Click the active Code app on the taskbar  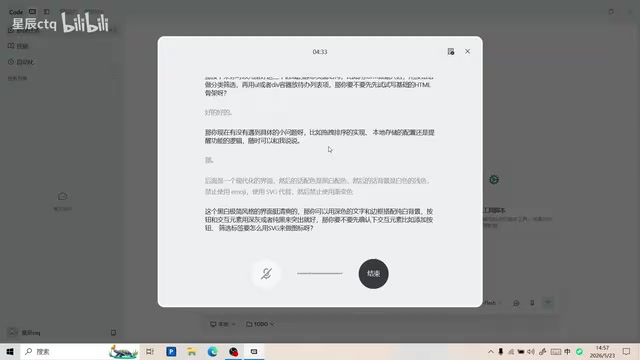(x=254, y=351)
